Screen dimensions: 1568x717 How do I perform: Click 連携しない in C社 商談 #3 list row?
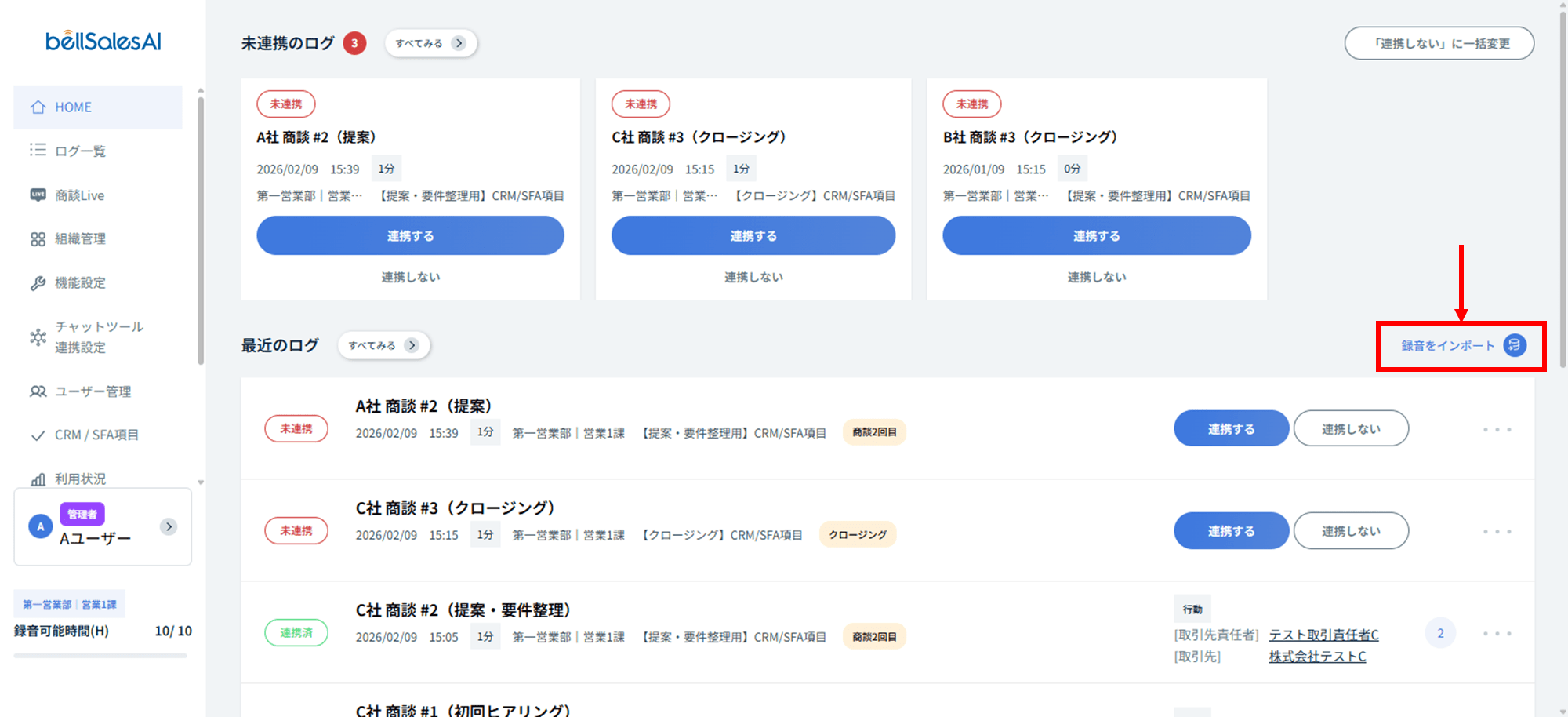tap(1350, 531)
